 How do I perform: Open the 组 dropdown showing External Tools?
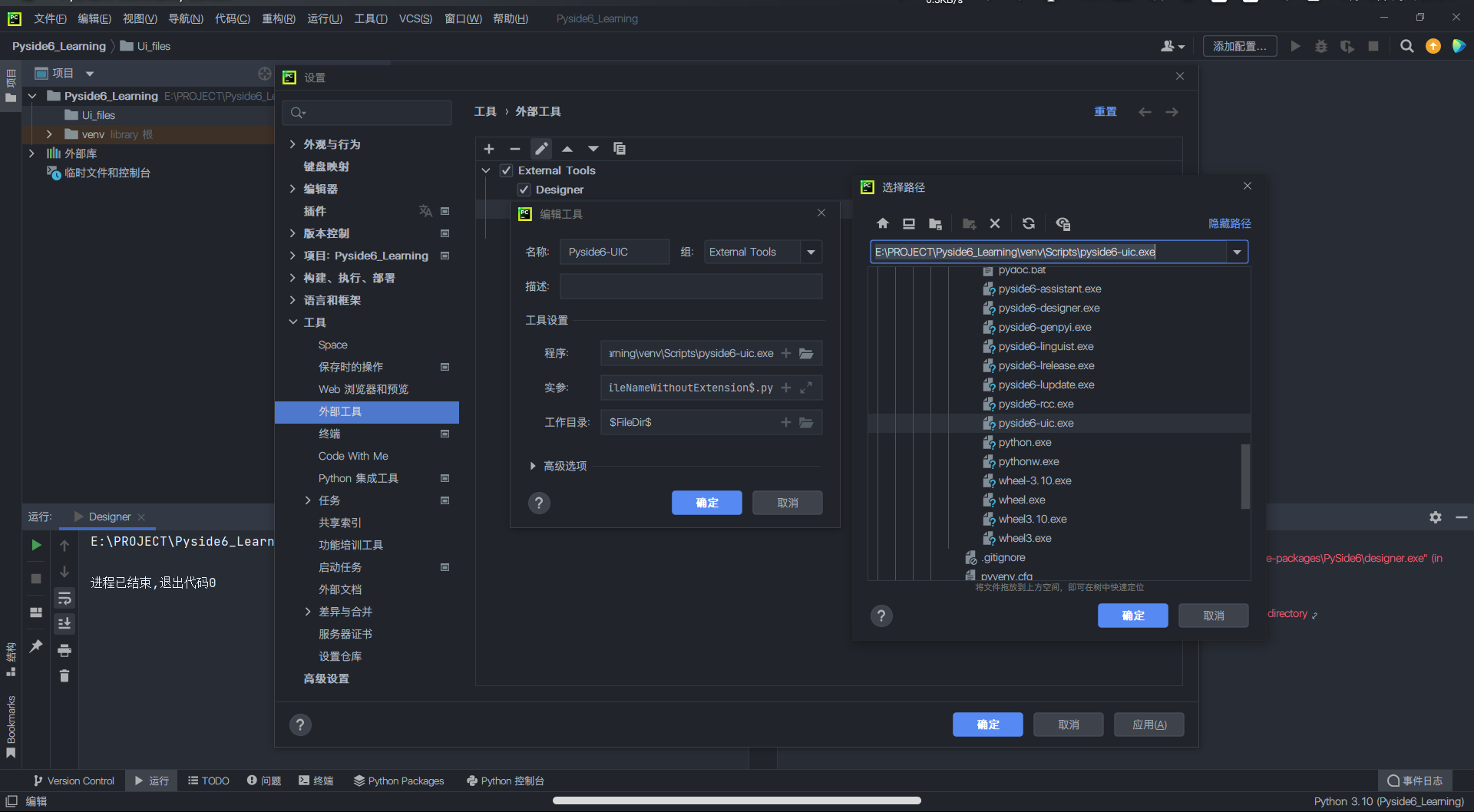pos(811,252)
